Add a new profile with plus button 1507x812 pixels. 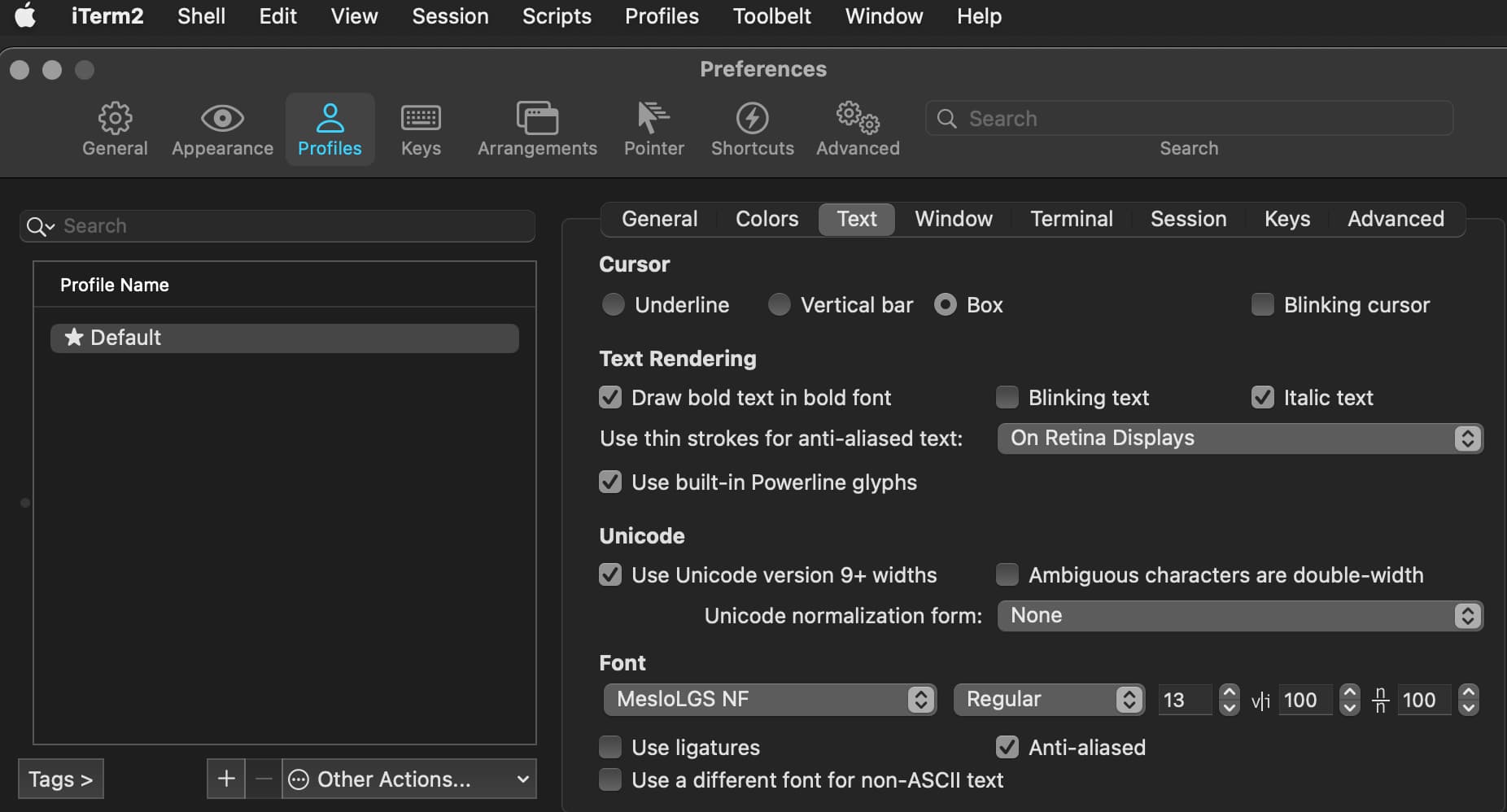click(226, 779)
